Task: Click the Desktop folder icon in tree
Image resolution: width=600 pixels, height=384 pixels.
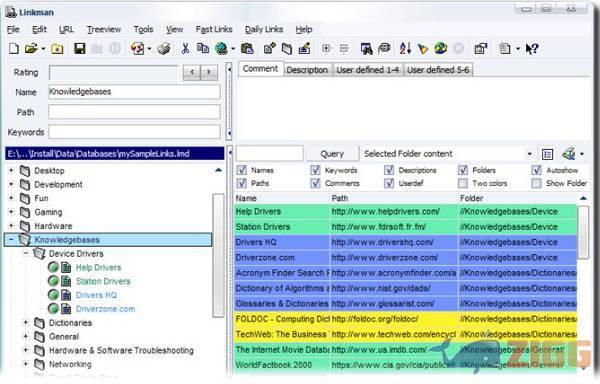Action: point(25,171)
